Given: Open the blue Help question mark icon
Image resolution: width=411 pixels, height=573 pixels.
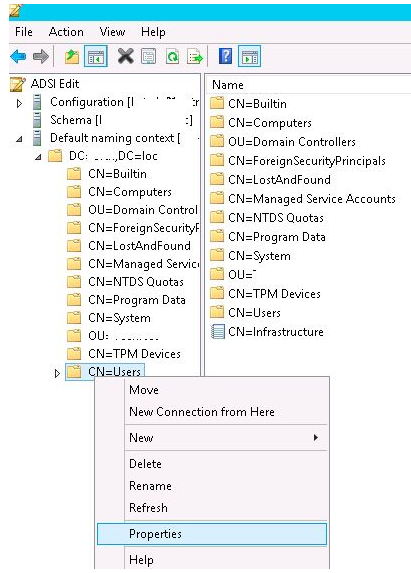Looking at the screenshot, I should 225,56.
